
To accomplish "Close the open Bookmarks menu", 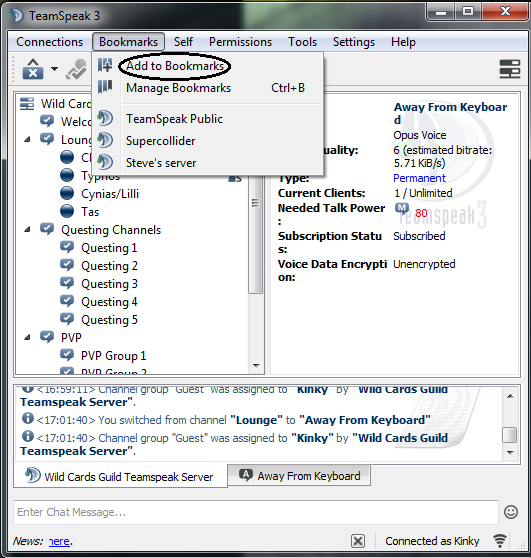I will point(128,42).
